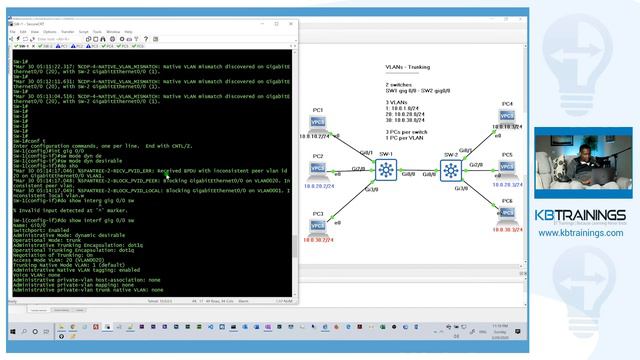The width and height of the screenshot is (640, 360).
Task: Switch to the PC6 session tab
Action: pyautogui.click(x=138, y=46)
